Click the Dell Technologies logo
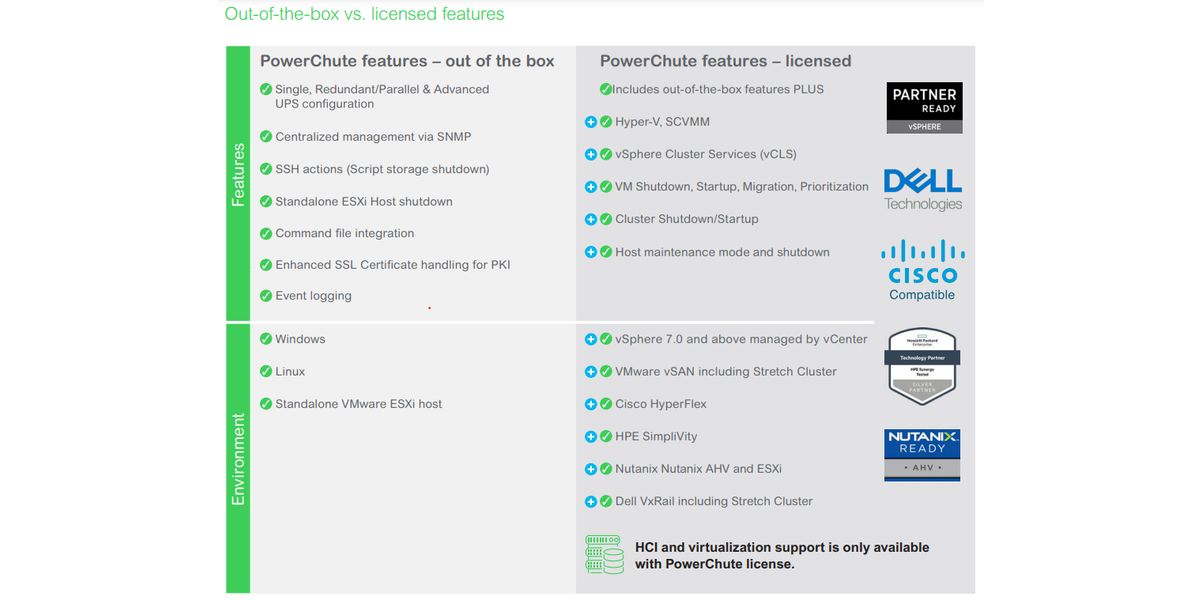The height and width of the screenshot is (600, 1200). [922, 190]
